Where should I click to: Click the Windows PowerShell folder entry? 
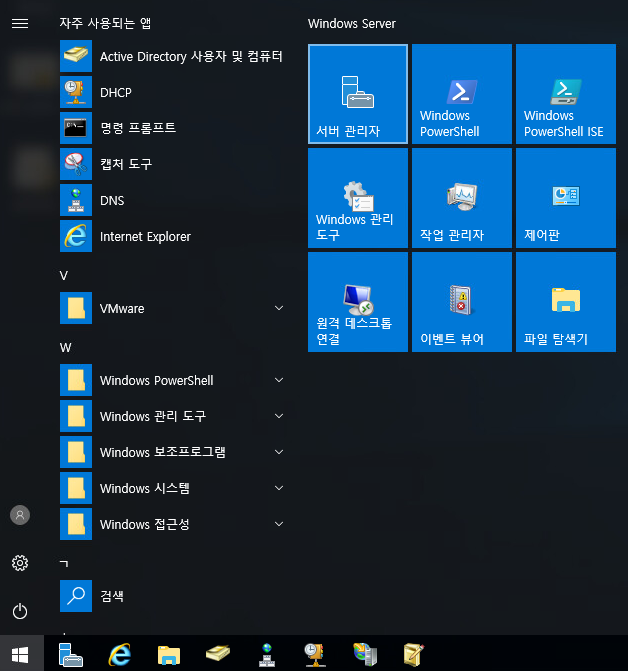(173, 380)
